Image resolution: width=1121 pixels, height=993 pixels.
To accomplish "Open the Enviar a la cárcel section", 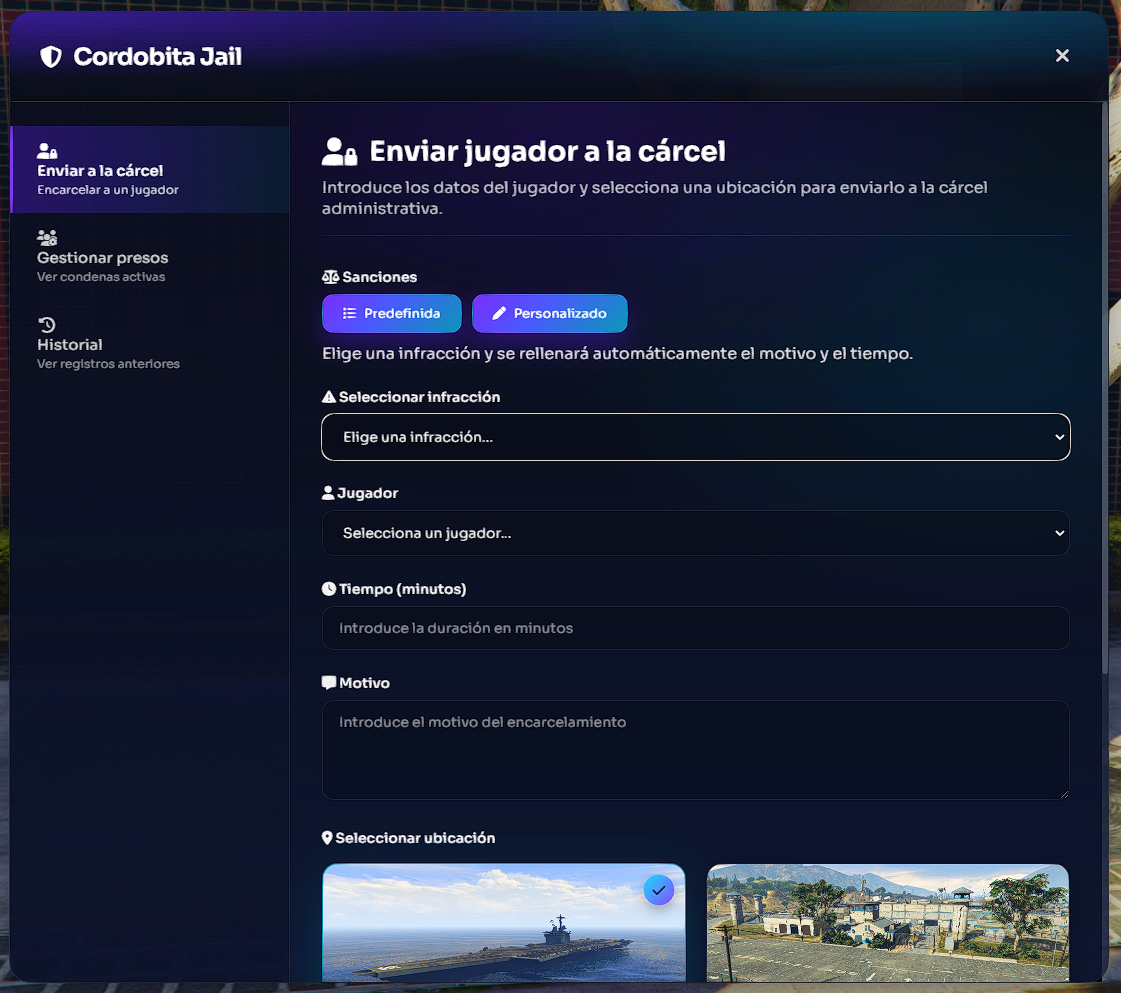I will 150,169.
